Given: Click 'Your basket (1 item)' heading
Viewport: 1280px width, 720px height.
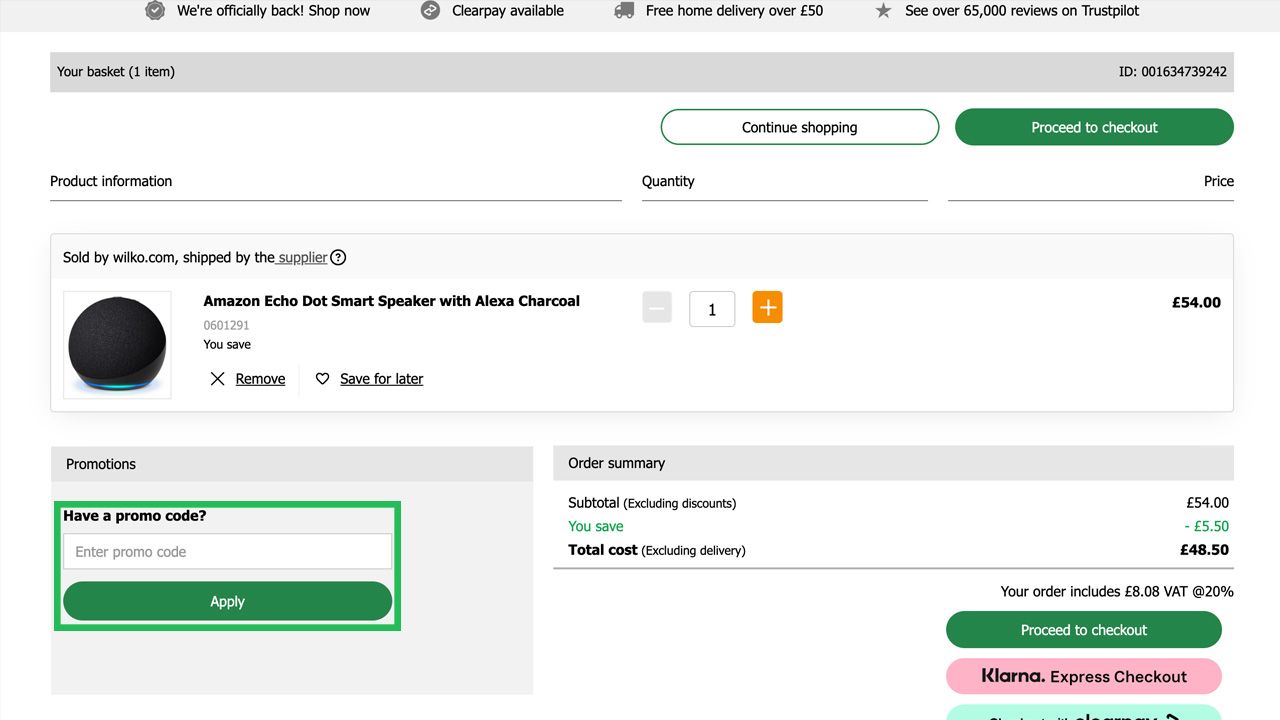Looking at the screenshot, I should tap(116, 72).
